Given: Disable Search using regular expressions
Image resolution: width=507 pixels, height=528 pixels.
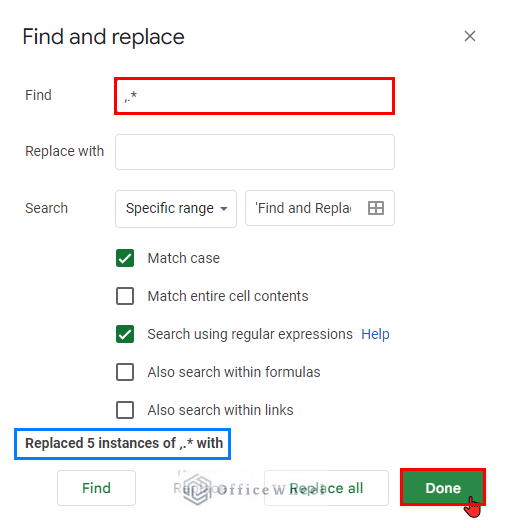Looking at the screenshot, I should tap(125, 334).
